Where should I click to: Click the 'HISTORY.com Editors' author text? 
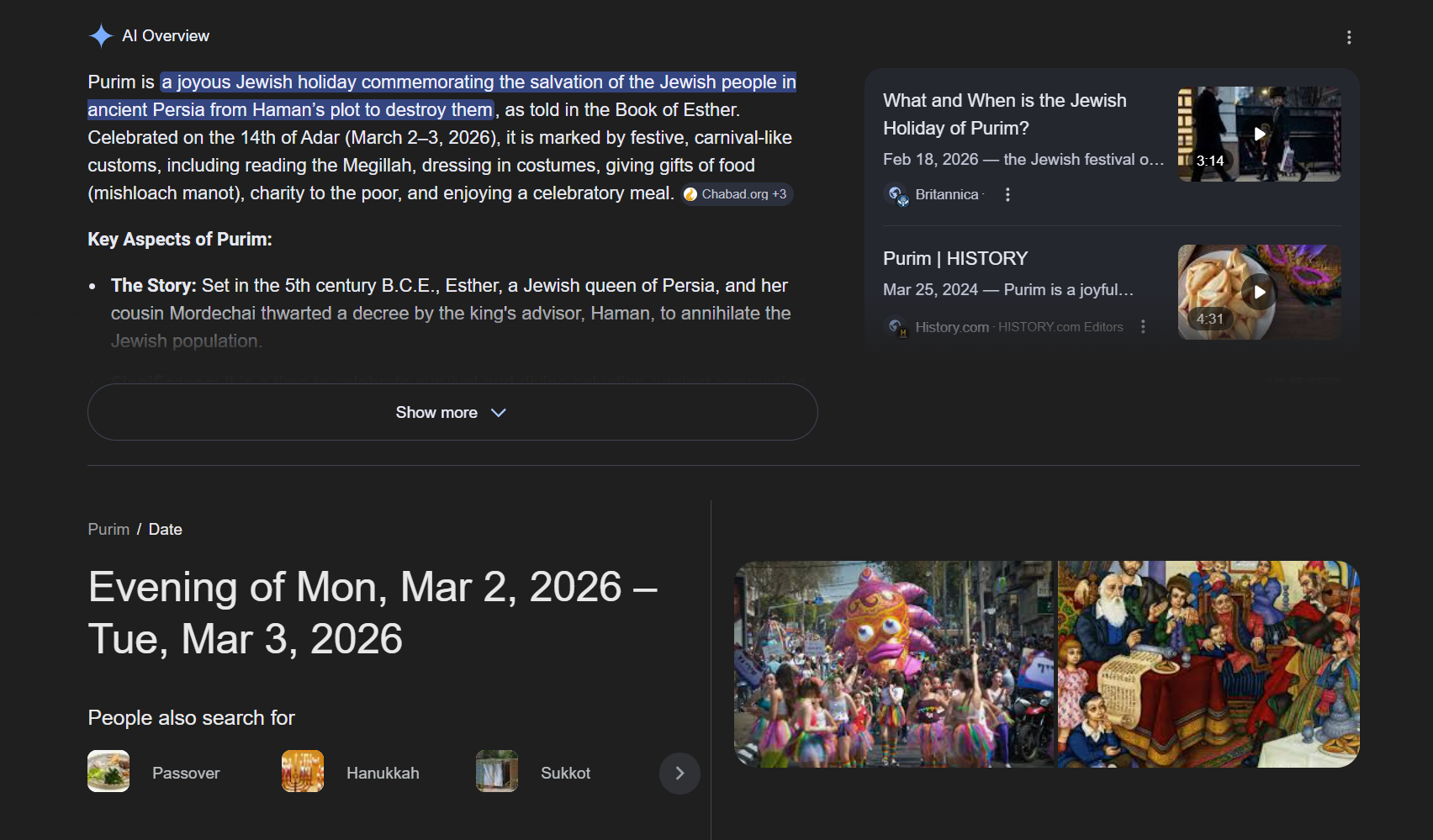point(1060,327)
